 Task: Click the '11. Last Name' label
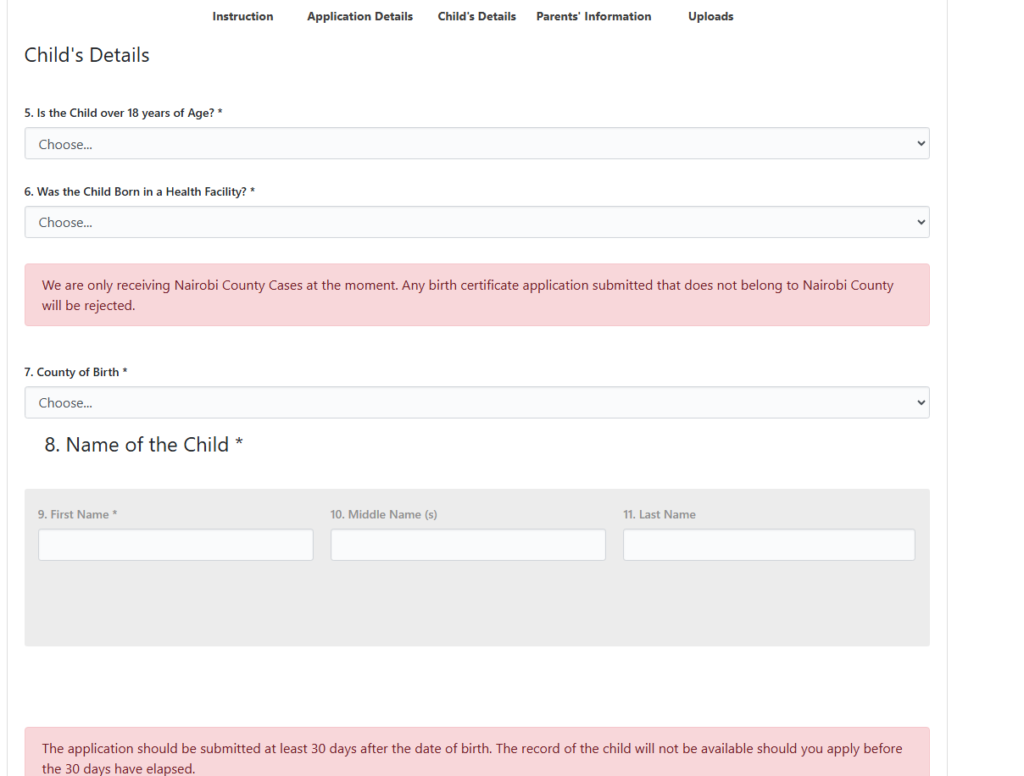tap(659, 515)
